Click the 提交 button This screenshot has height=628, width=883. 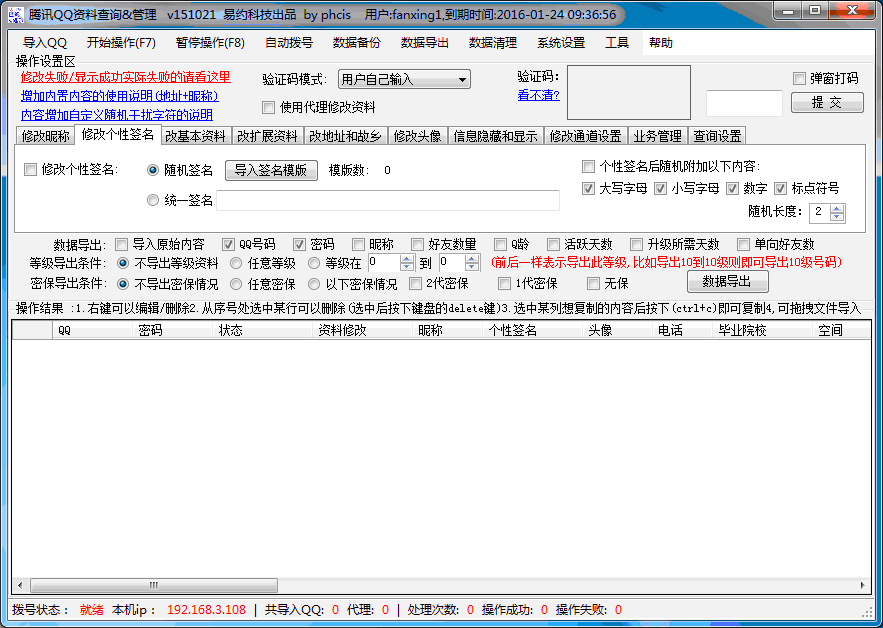pyautogui.click(x=827, y=103)
